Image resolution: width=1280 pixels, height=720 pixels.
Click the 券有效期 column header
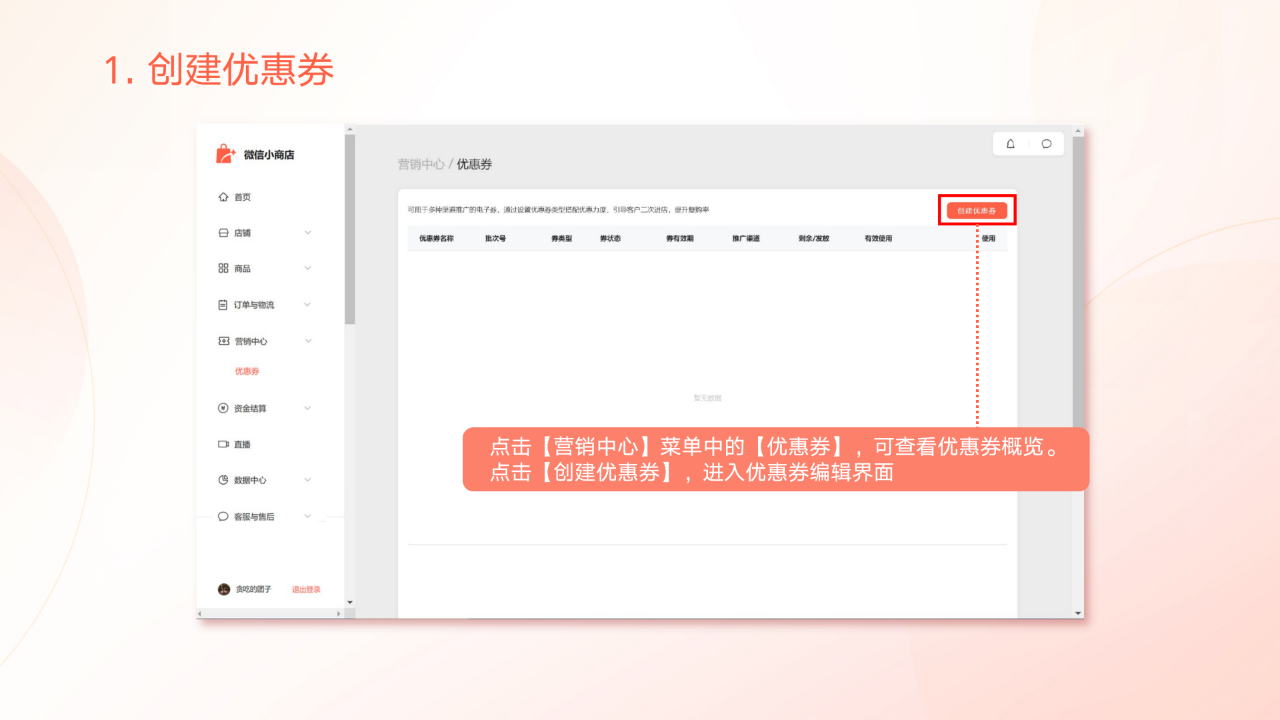[680, 239]
